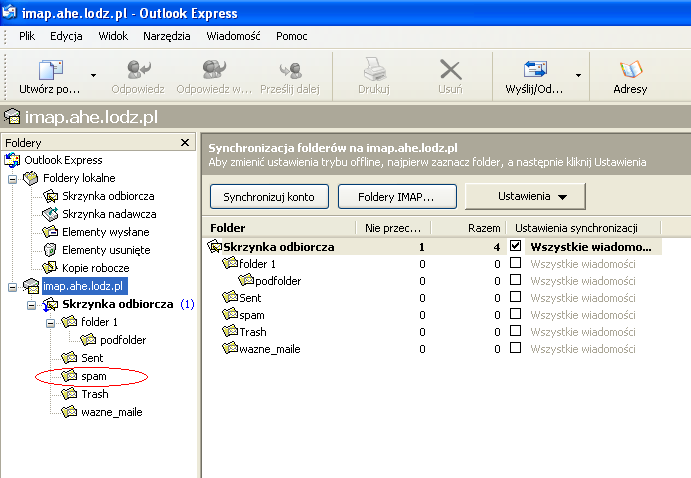Click Ustawienia synchronizacji column header
The width and height of the screenshot is (691, 478).
pyautogui.click(x=584, y=228)
